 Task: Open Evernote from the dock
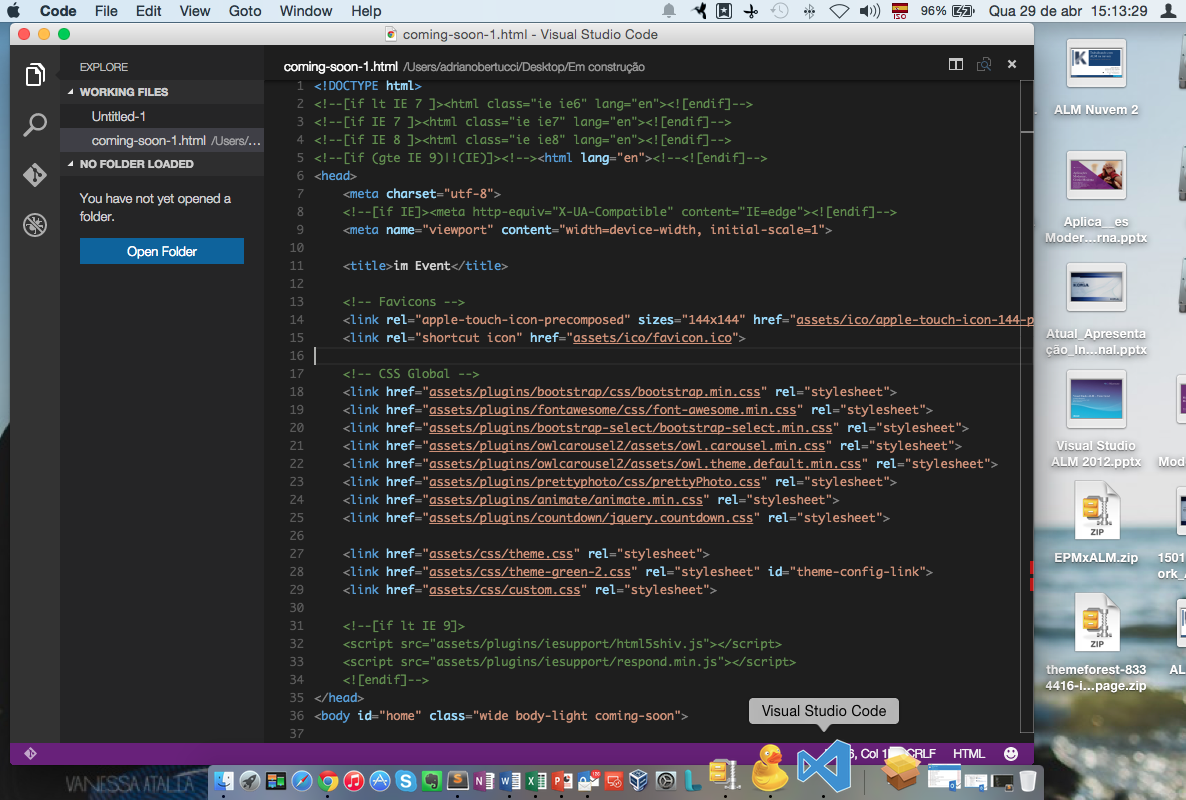[x=431, y=781]
